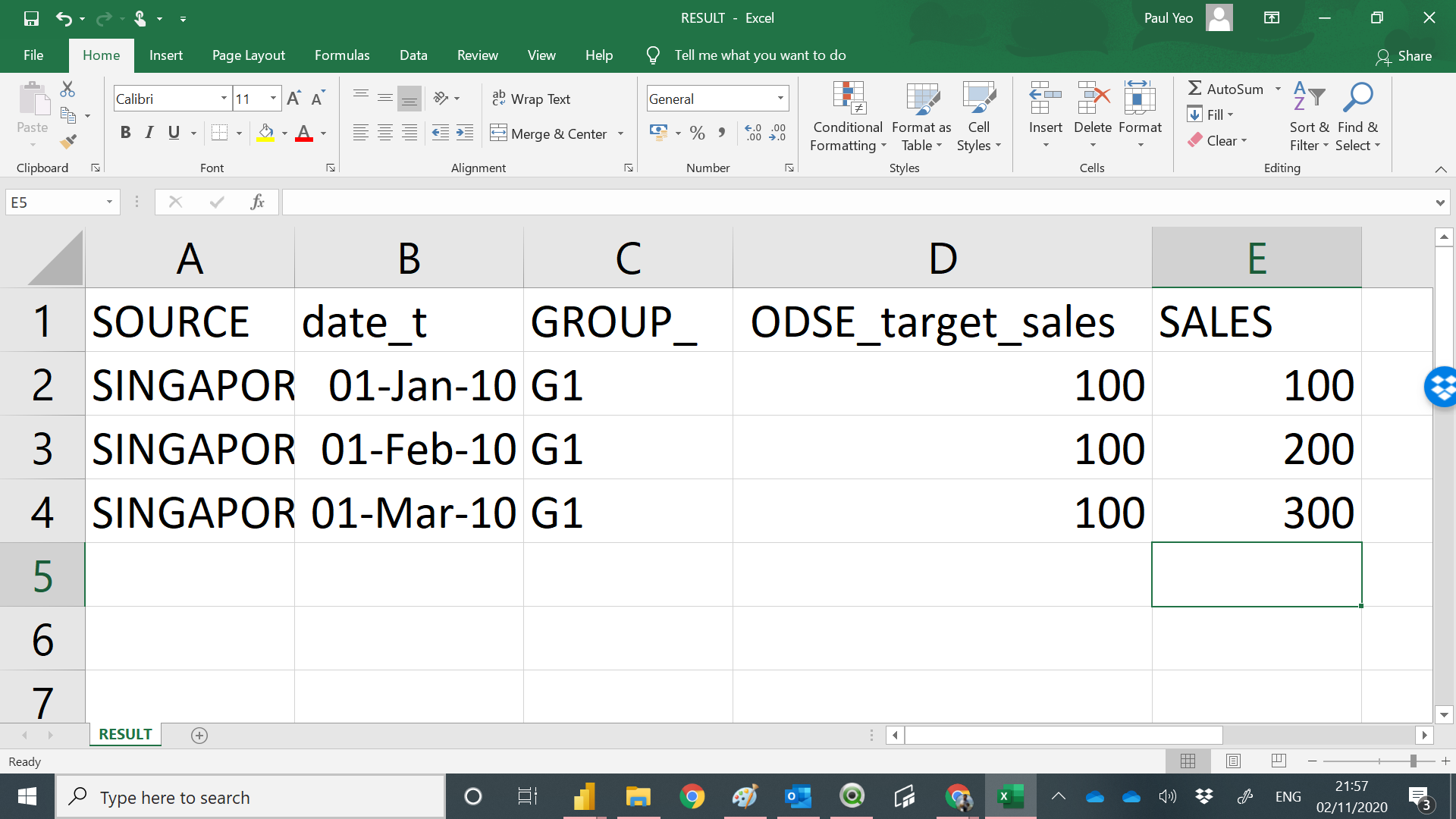Click the Increase Decimal icon
1456x819 pixels.
click(x=753, y=133)
